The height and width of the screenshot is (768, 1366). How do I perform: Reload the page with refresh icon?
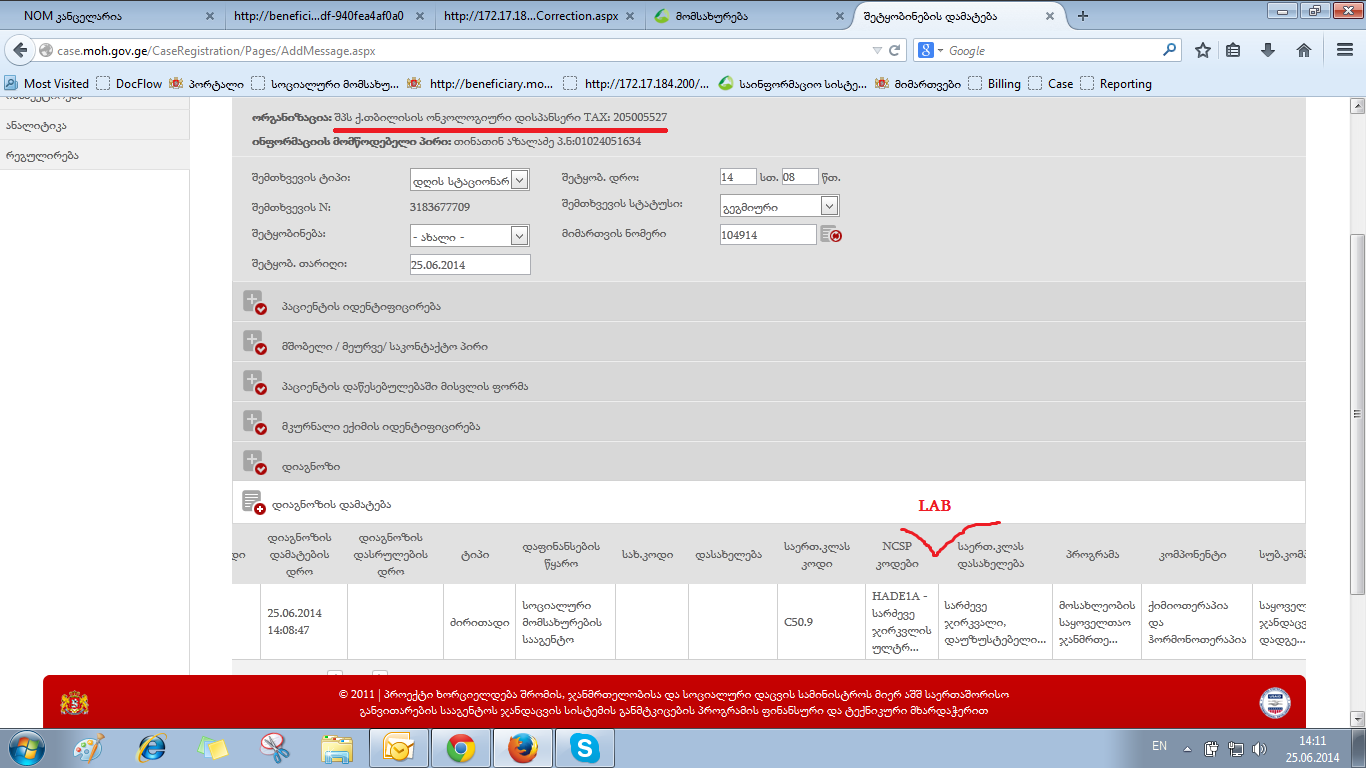click(895, 50)
